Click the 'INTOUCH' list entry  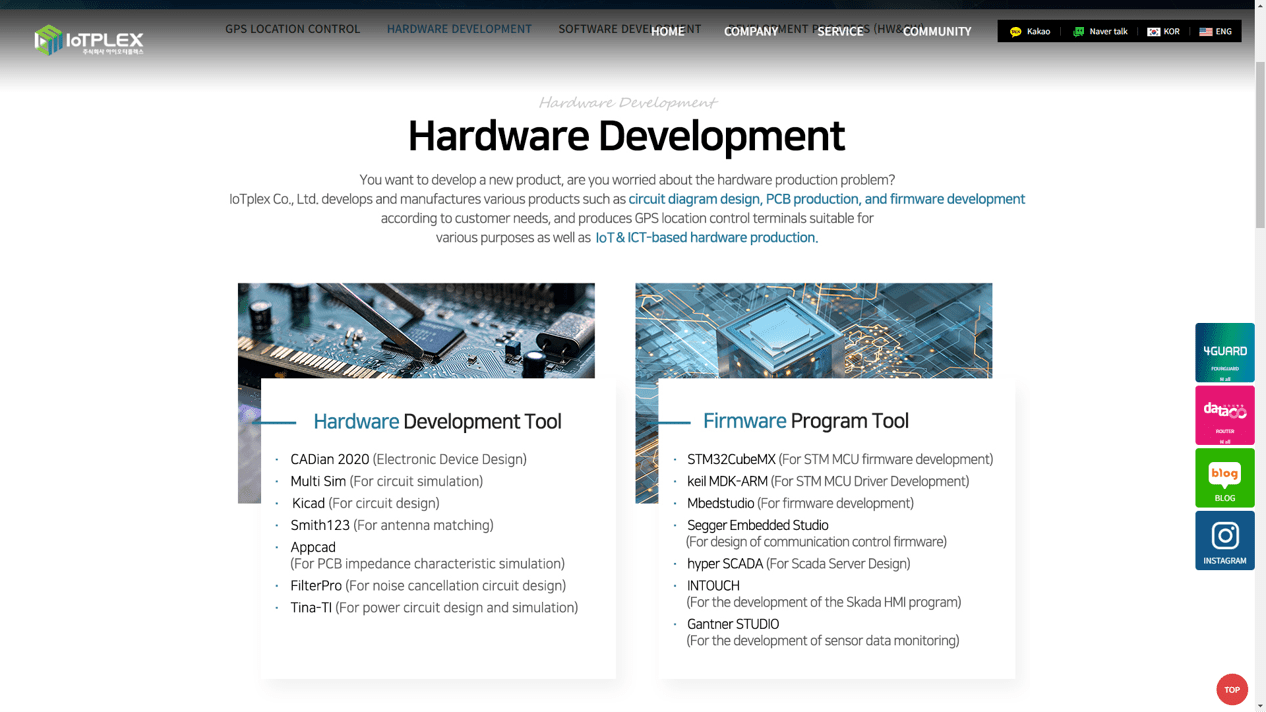[x=824, y=593]
